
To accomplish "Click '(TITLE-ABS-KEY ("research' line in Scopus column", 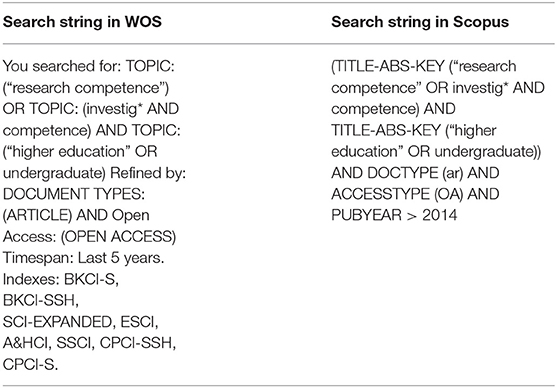I will 424,66.
